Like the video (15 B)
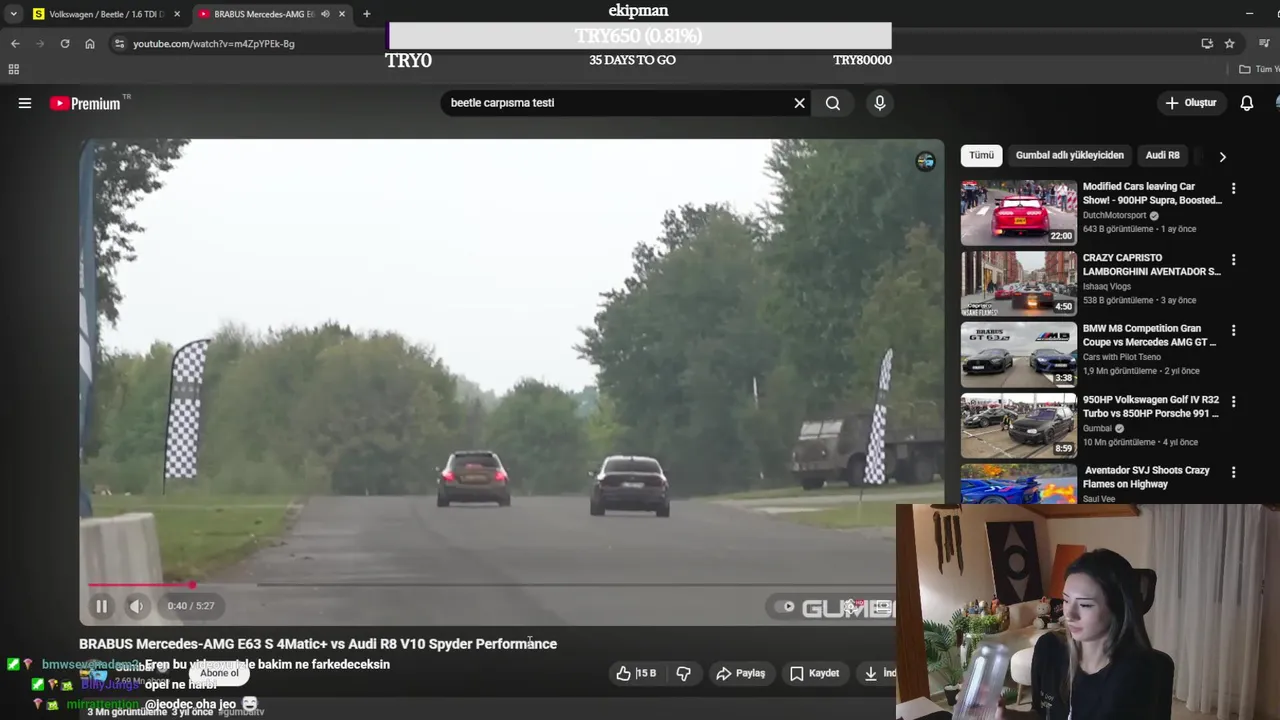This screenshot has height=720, width=1280. [x=637, y=673]
